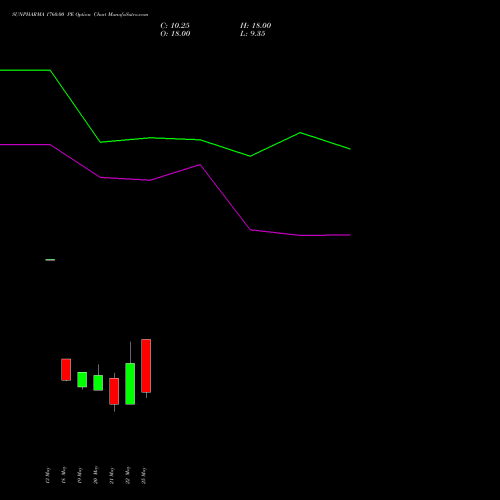Select the large green candle for 22 May
This screenshot has width=500, height=500.
pos(130,384)
